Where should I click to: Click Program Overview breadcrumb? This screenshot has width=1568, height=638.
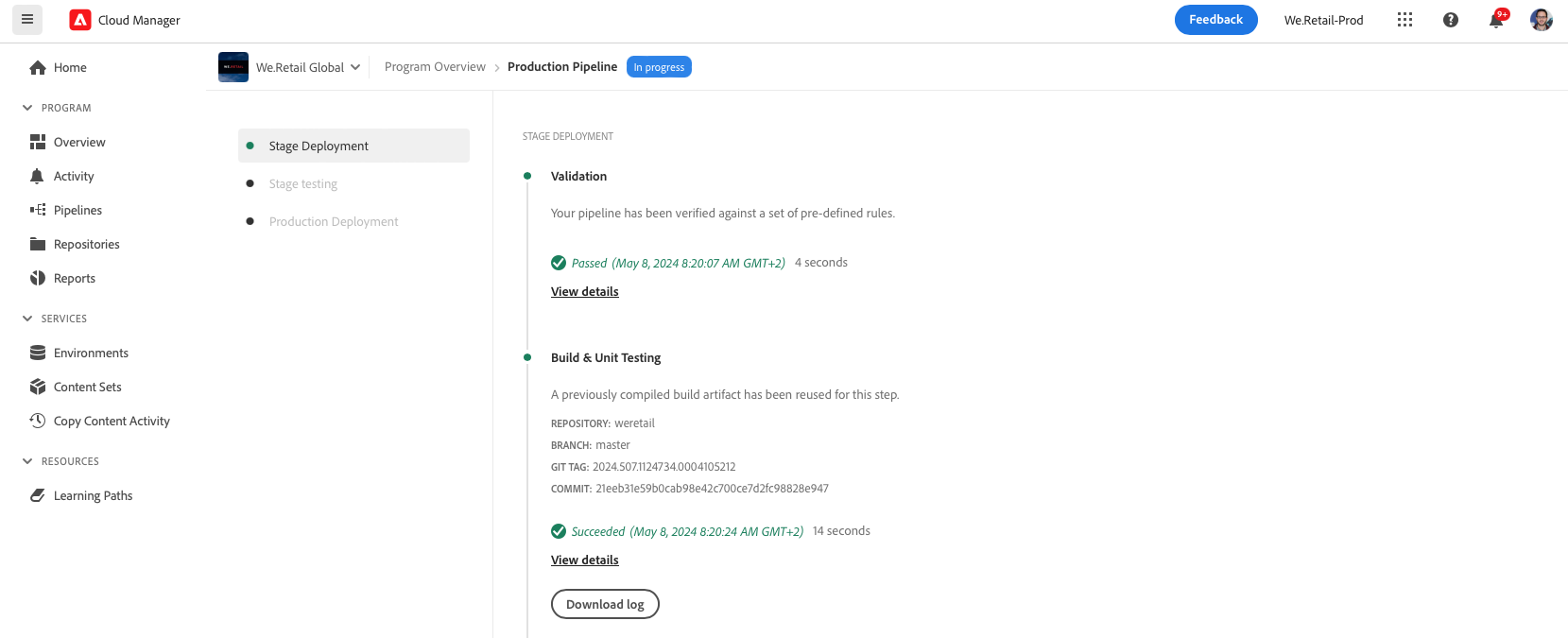pyautogui.click(x=435, y=67)
